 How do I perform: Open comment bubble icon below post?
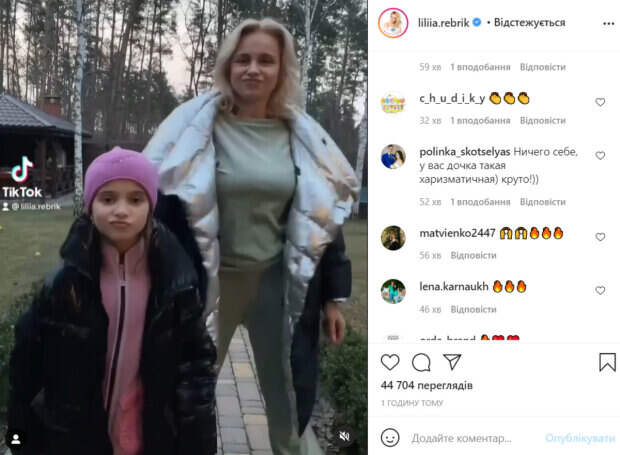[421, 362]
